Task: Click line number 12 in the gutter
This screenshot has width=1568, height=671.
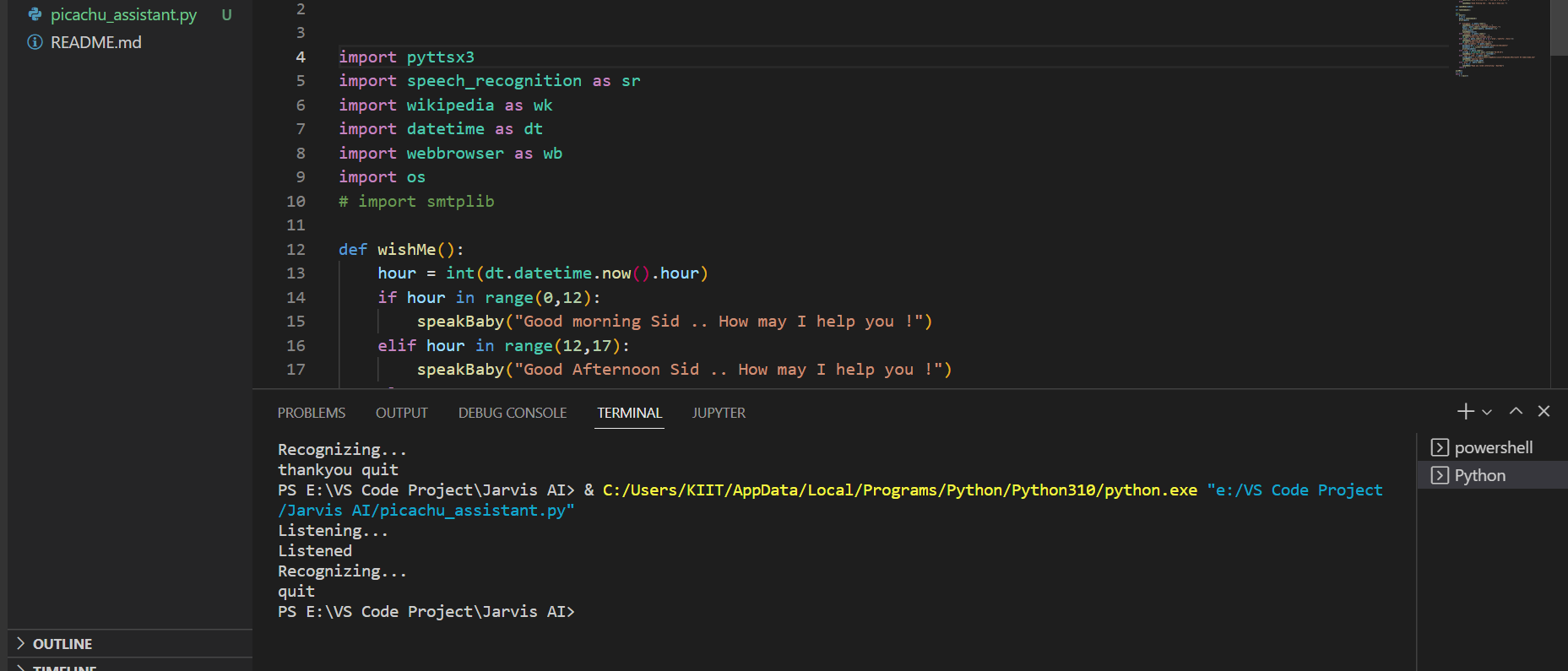Action: click(296, 250)
